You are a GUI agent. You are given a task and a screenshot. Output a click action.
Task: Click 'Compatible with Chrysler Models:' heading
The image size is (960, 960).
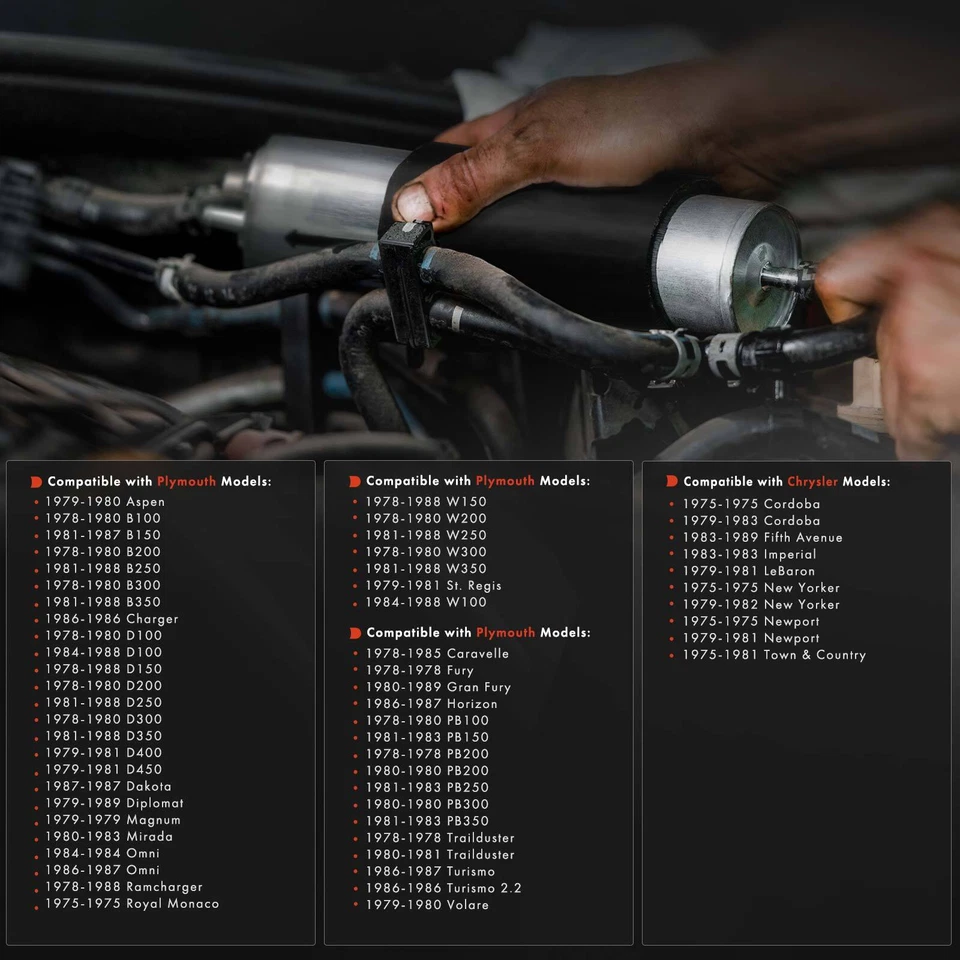click(787, 481)
